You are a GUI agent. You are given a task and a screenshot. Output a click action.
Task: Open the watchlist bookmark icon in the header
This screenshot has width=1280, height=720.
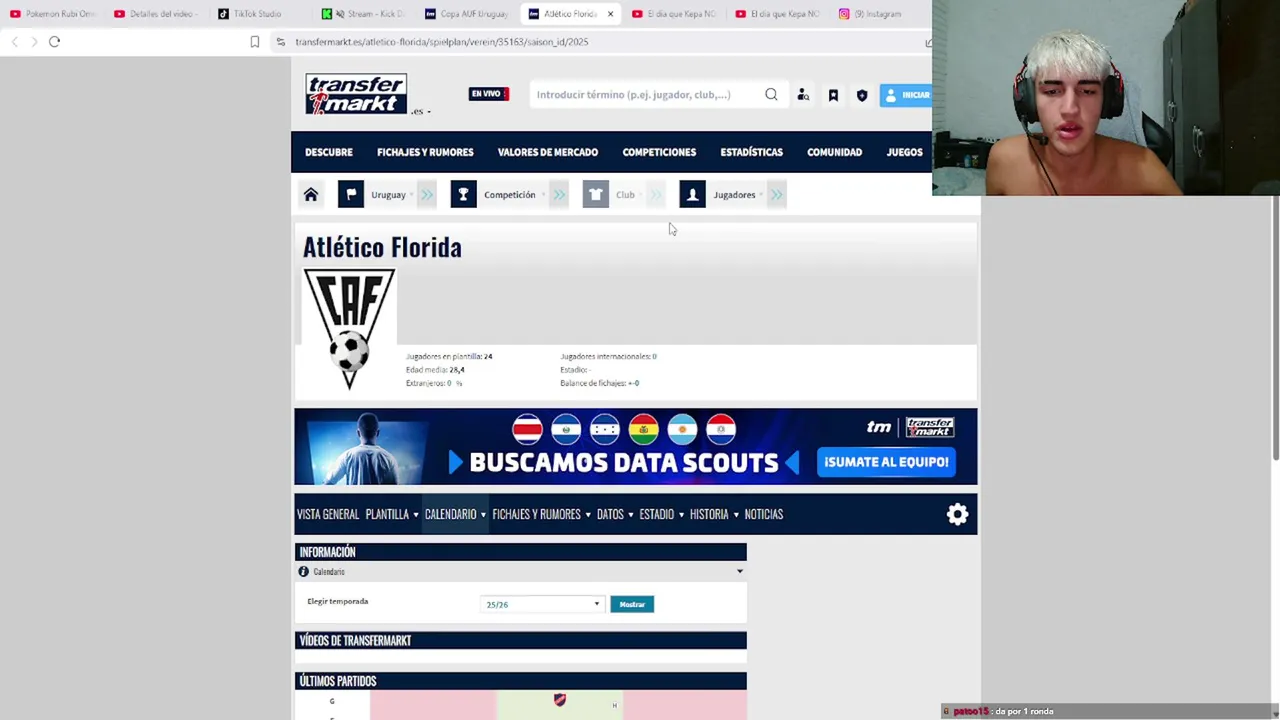[x=833, y=95]
